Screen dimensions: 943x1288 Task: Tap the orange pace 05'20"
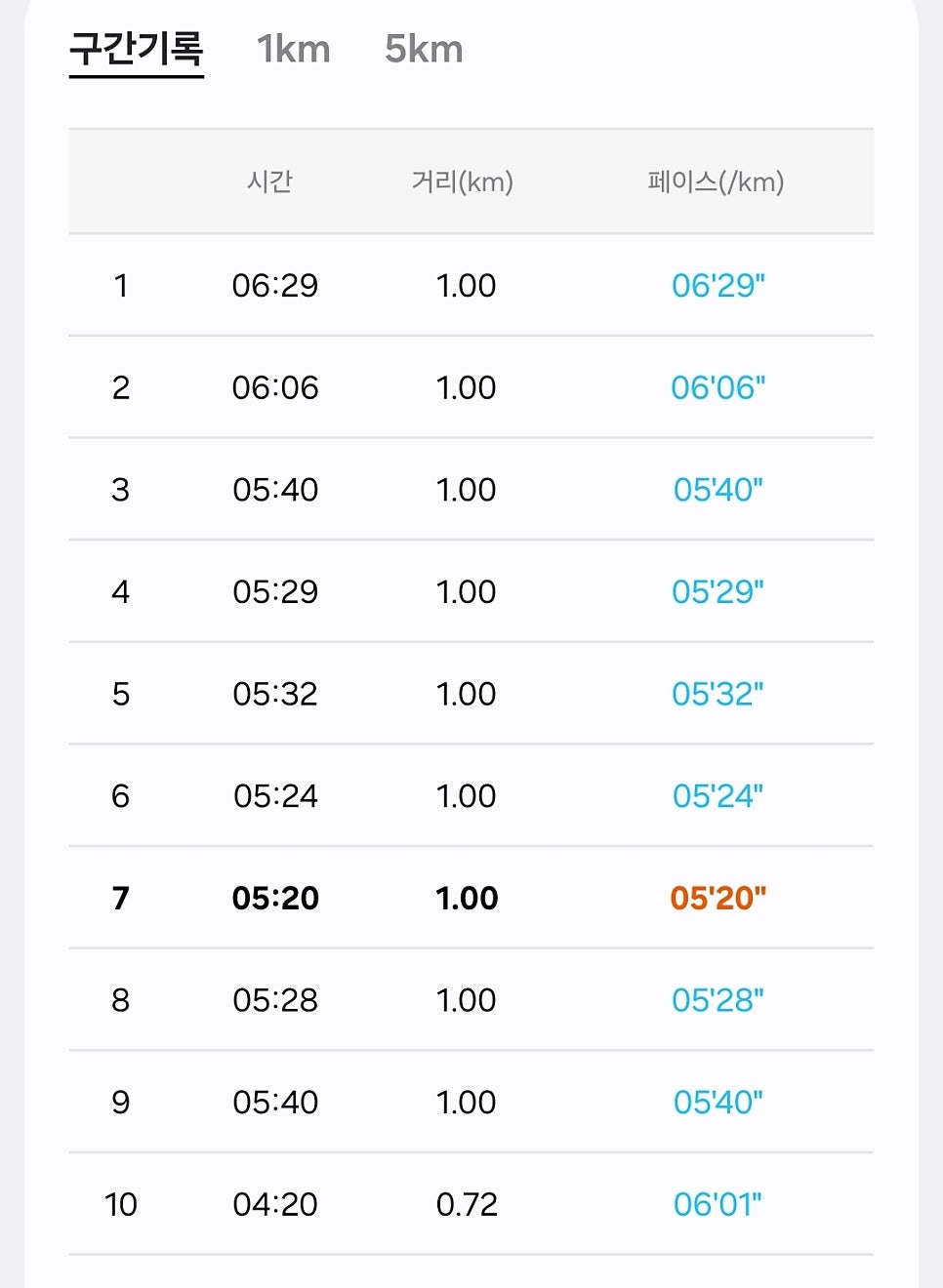(x=718, y=898)
